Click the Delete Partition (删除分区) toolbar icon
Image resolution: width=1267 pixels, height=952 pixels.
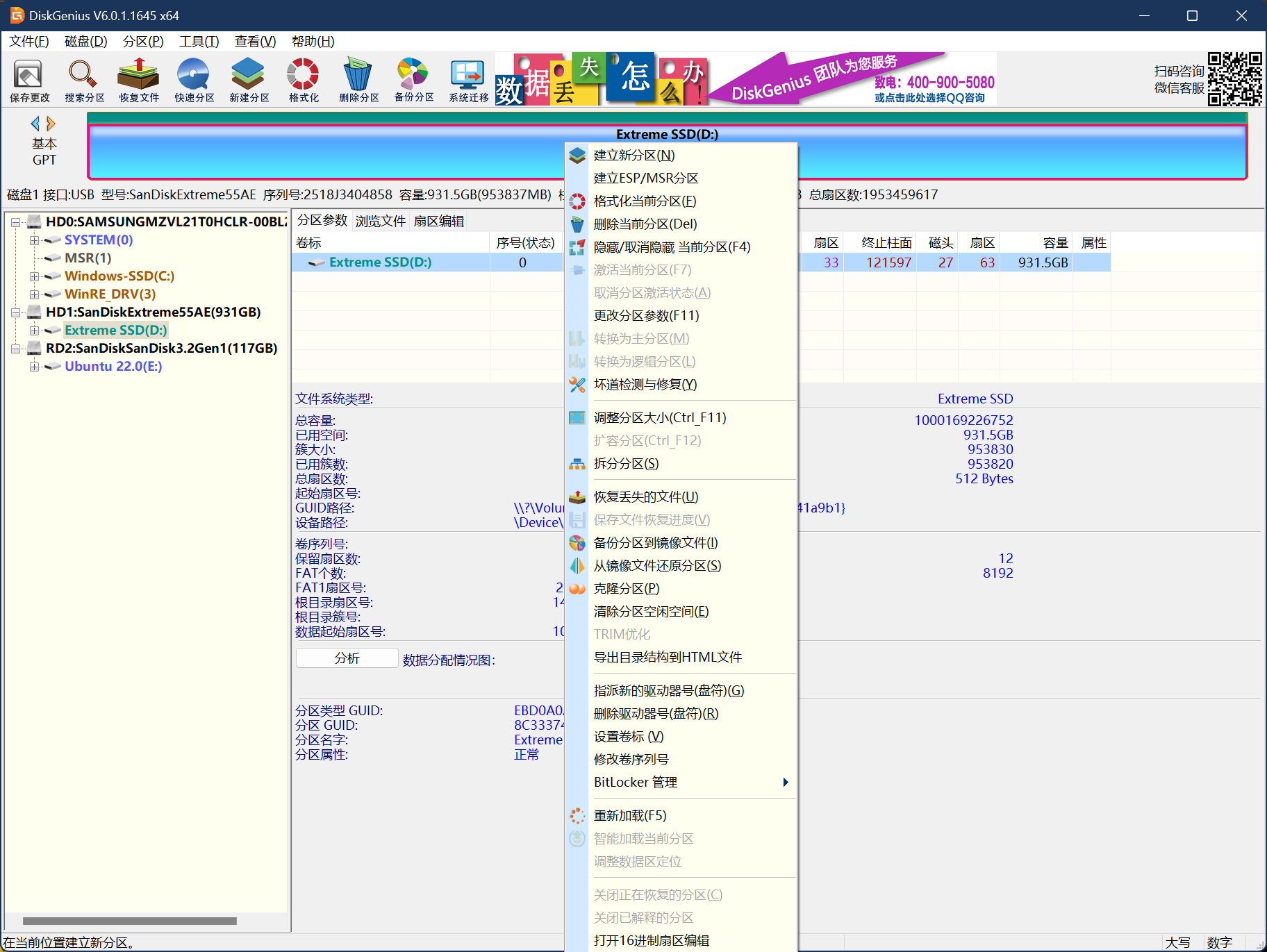pos(358,81)
